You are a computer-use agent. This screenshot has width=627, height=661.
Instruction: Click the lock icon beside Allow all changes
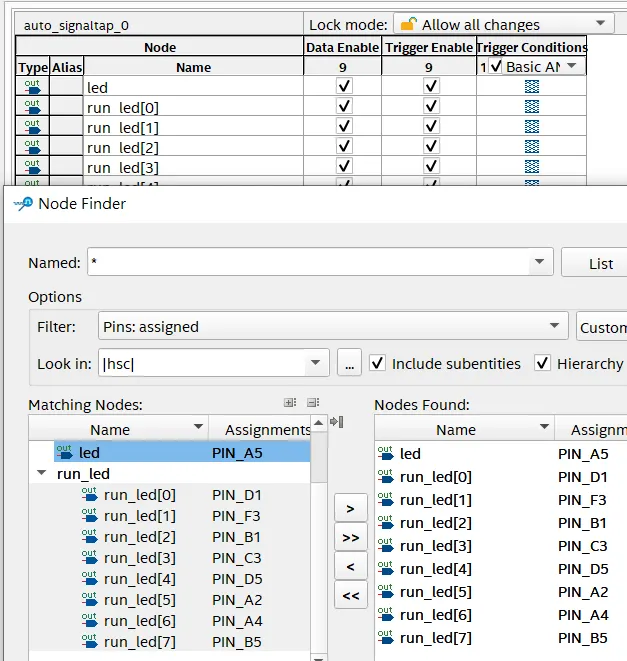click(409, 24)
